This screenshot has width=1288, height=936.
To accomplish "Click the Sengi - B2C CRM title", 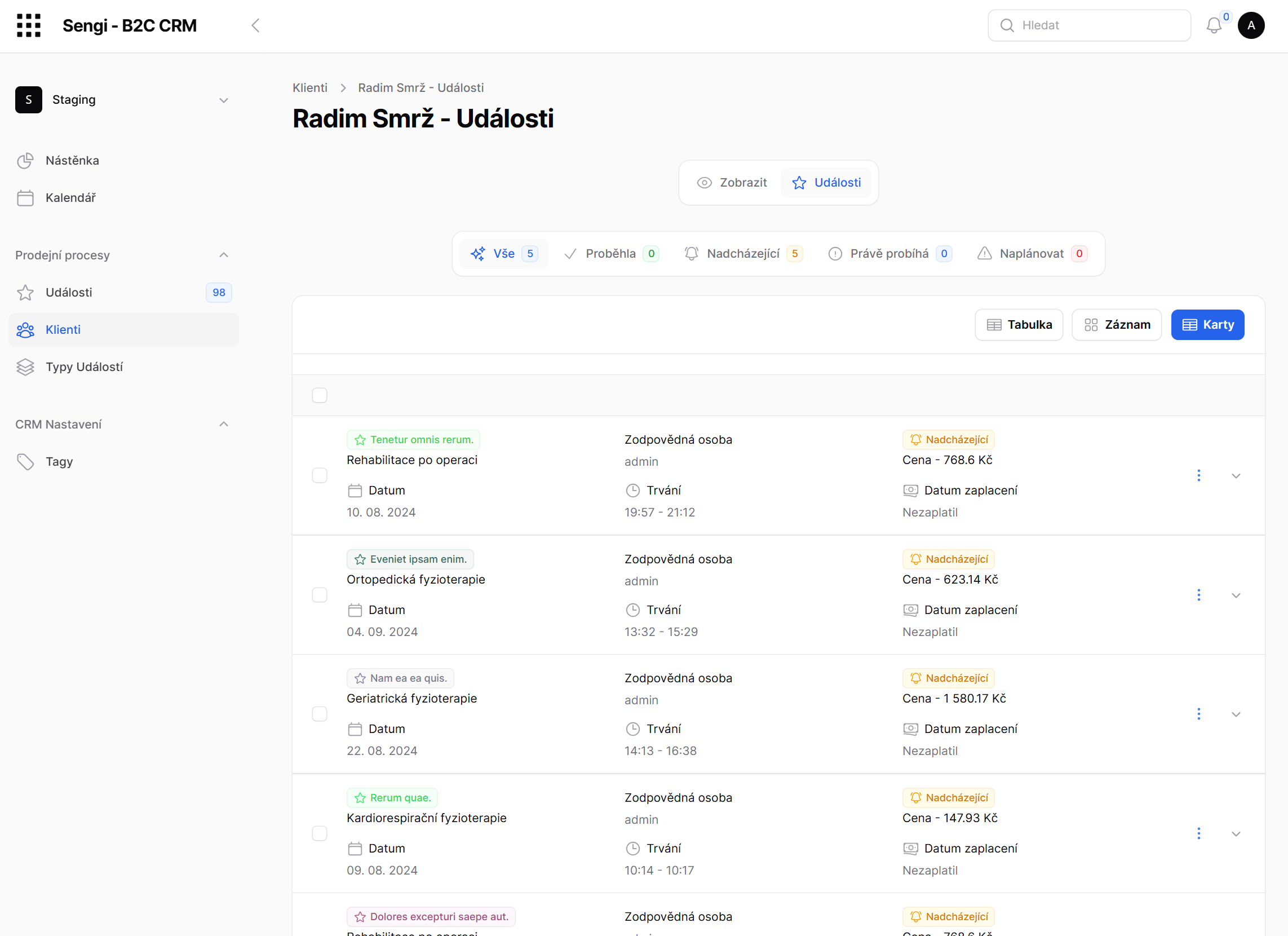I will [x=130, y=25].
